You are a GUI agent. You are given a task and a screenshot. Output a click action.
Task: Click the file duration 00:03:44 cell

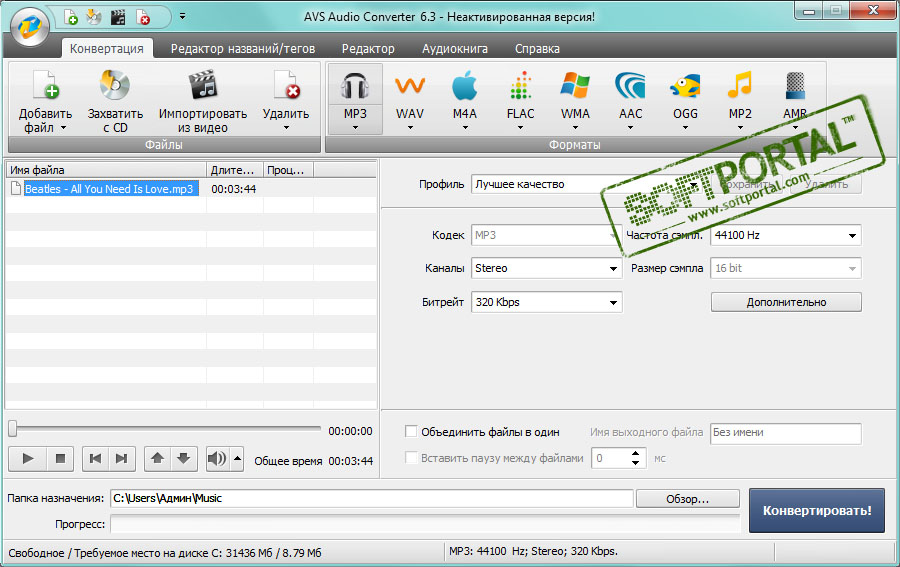coord(234,189)
